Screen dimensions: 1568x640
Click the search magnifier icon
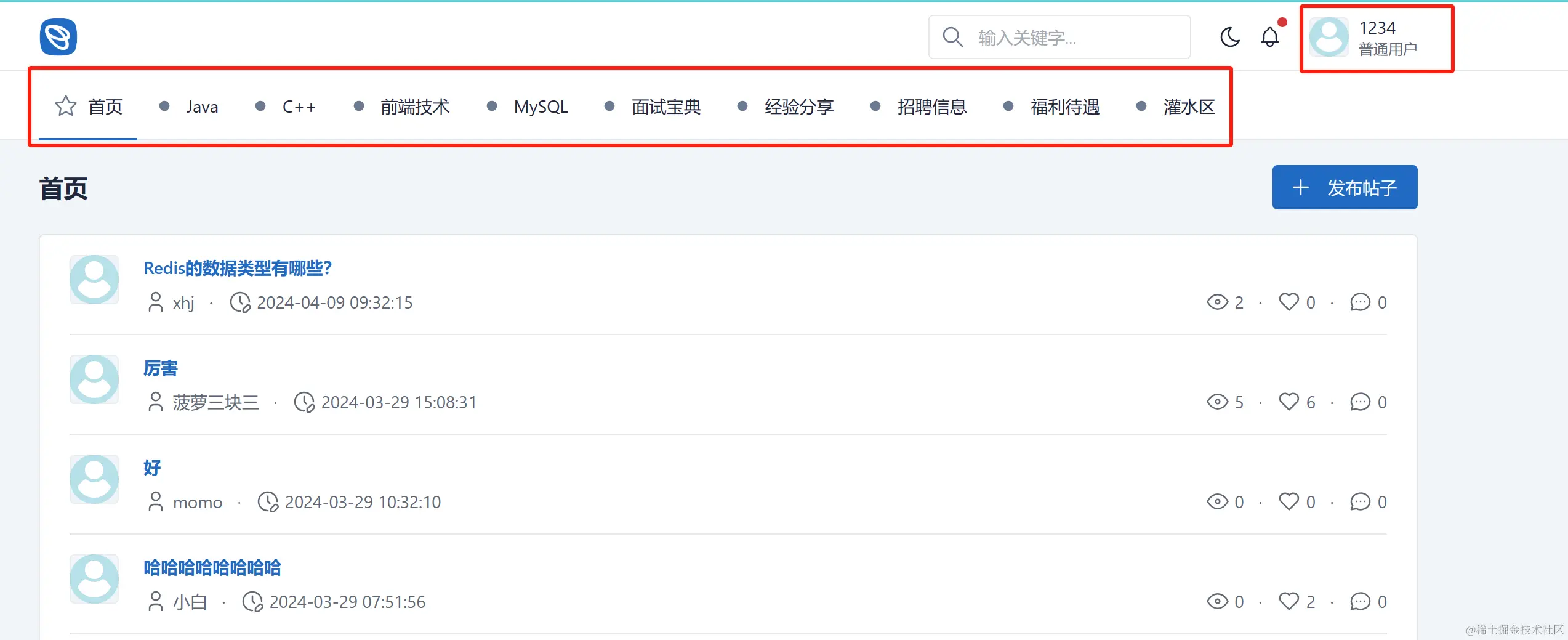[952, 37]
